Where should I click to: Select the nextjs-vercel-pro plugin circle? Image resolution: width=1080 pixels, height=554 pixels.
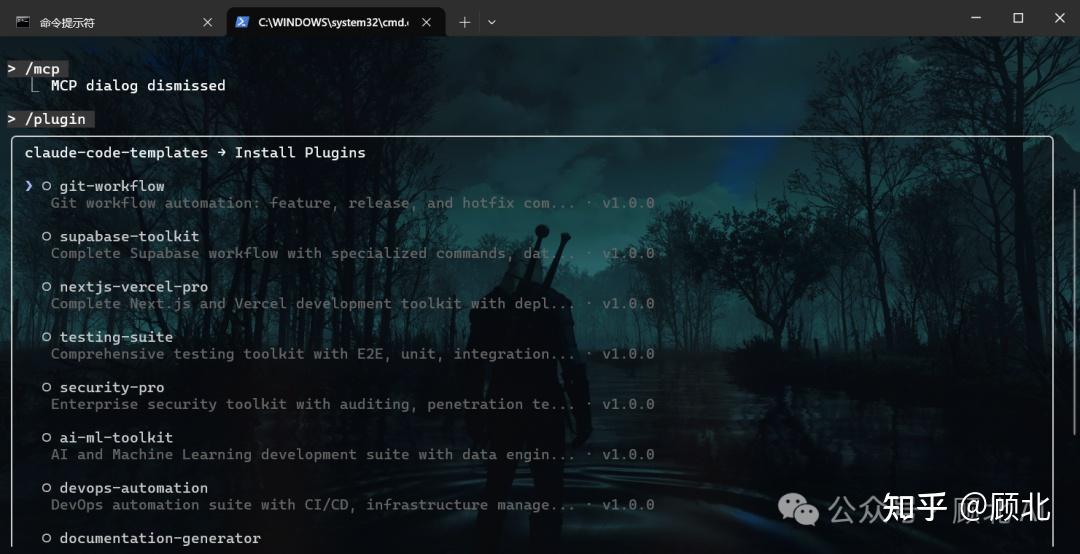click(x=47, y=287)
